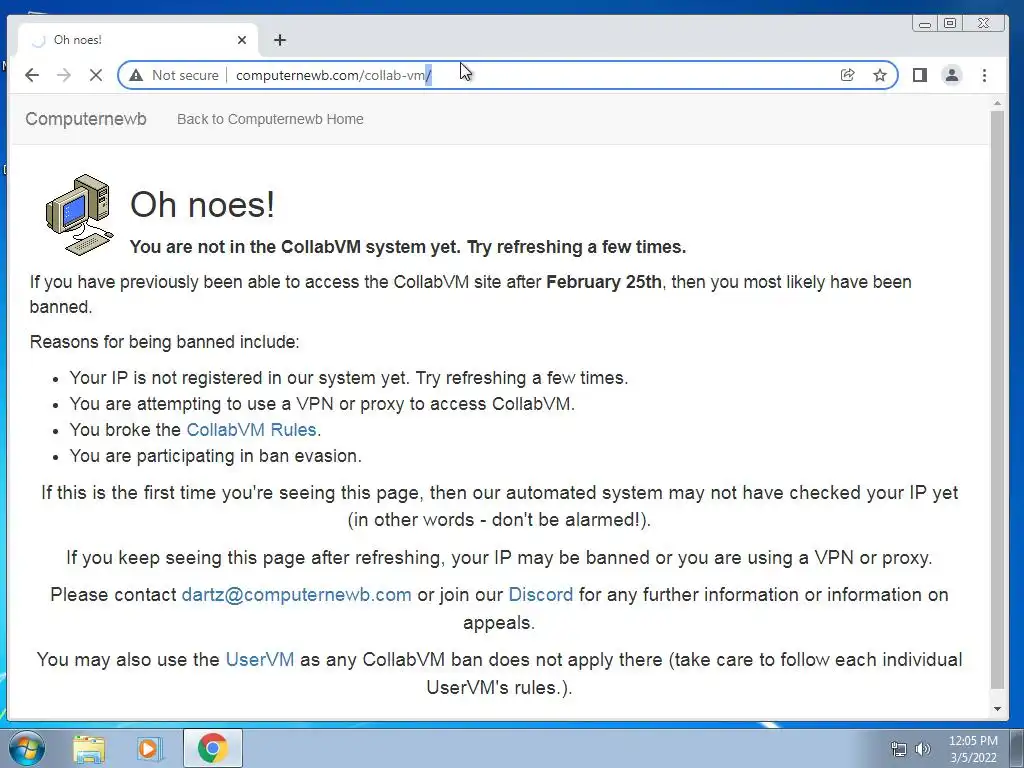Launch Windows Media Player from taskbar

[x=148, y=749]
